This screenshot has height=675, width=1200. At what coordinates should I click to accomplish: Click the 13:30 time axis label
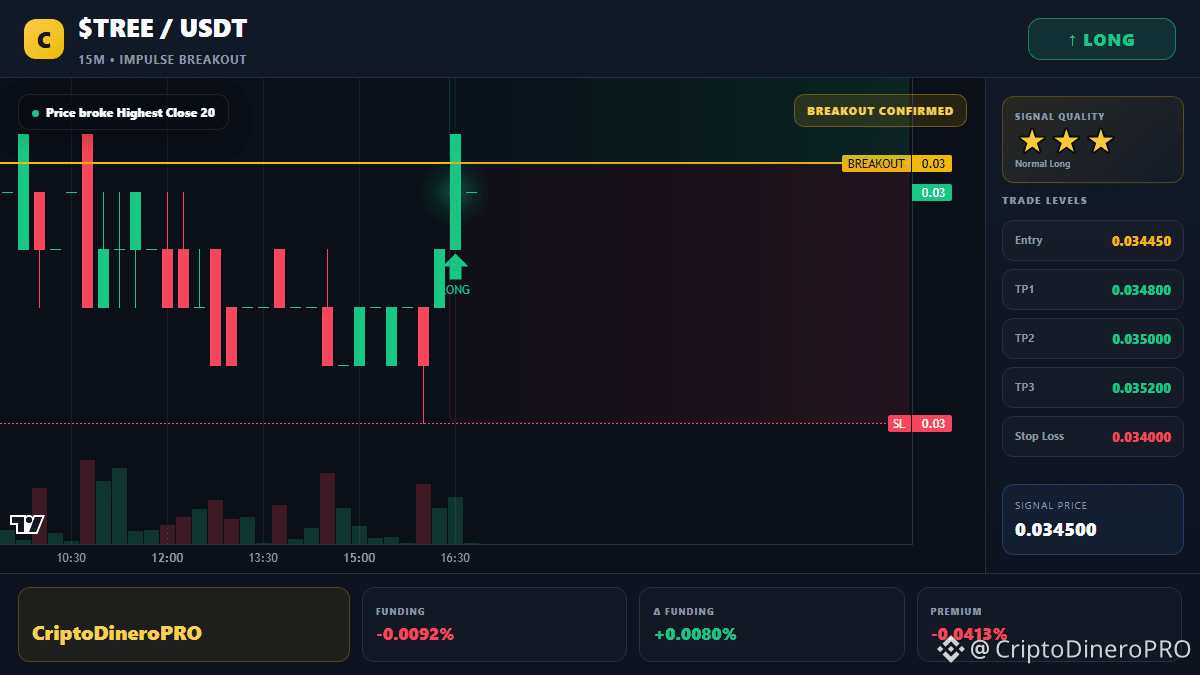(263, 558)
